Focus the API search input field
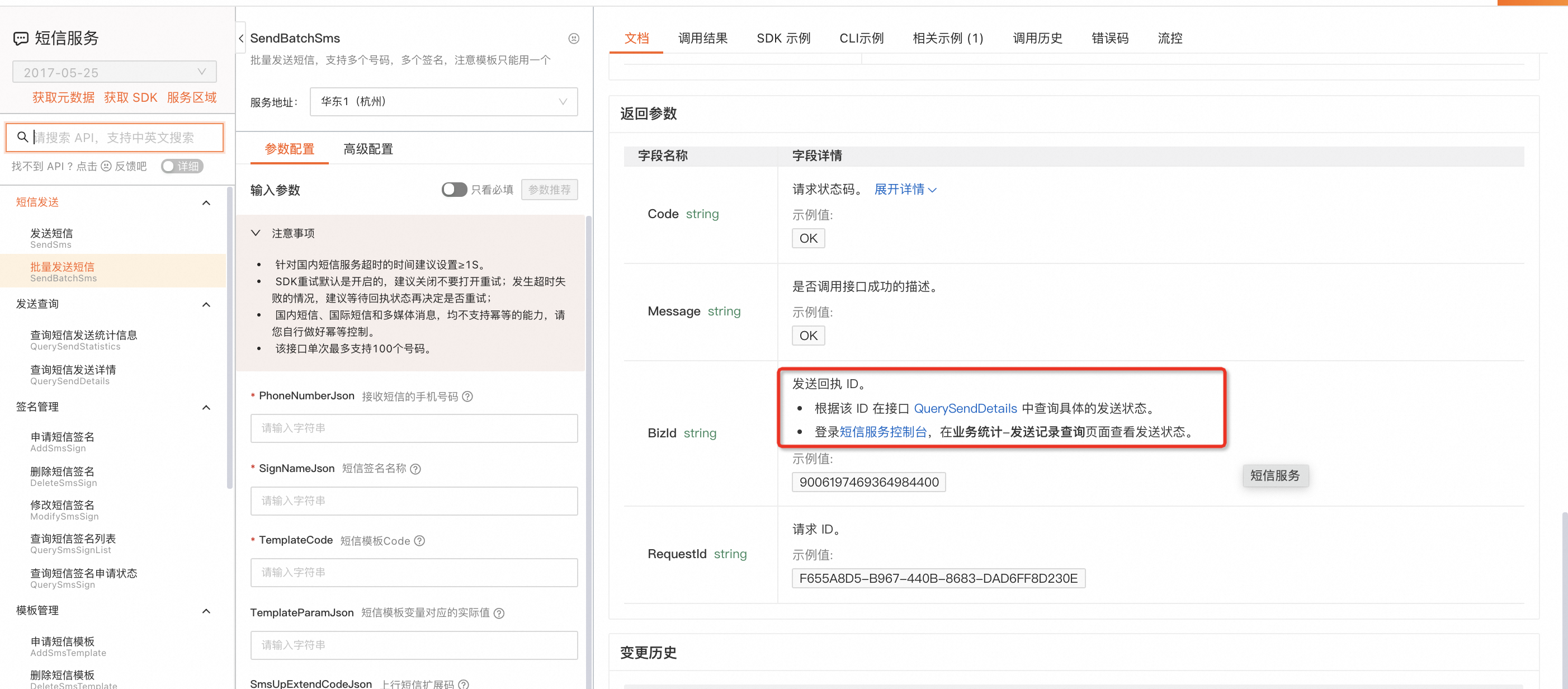Image resolution: width=1568 pixels, height=689 pixels. [x=115, y=138]
